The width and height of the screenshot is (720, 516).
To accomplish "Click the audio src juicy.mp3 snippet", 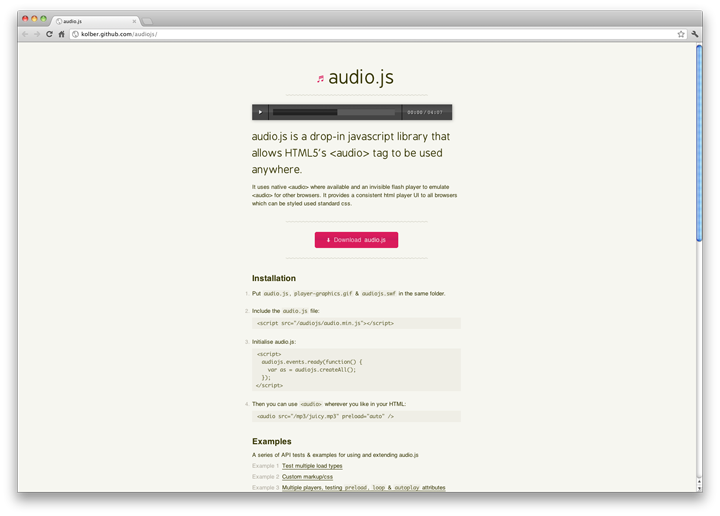I will 356,416.
